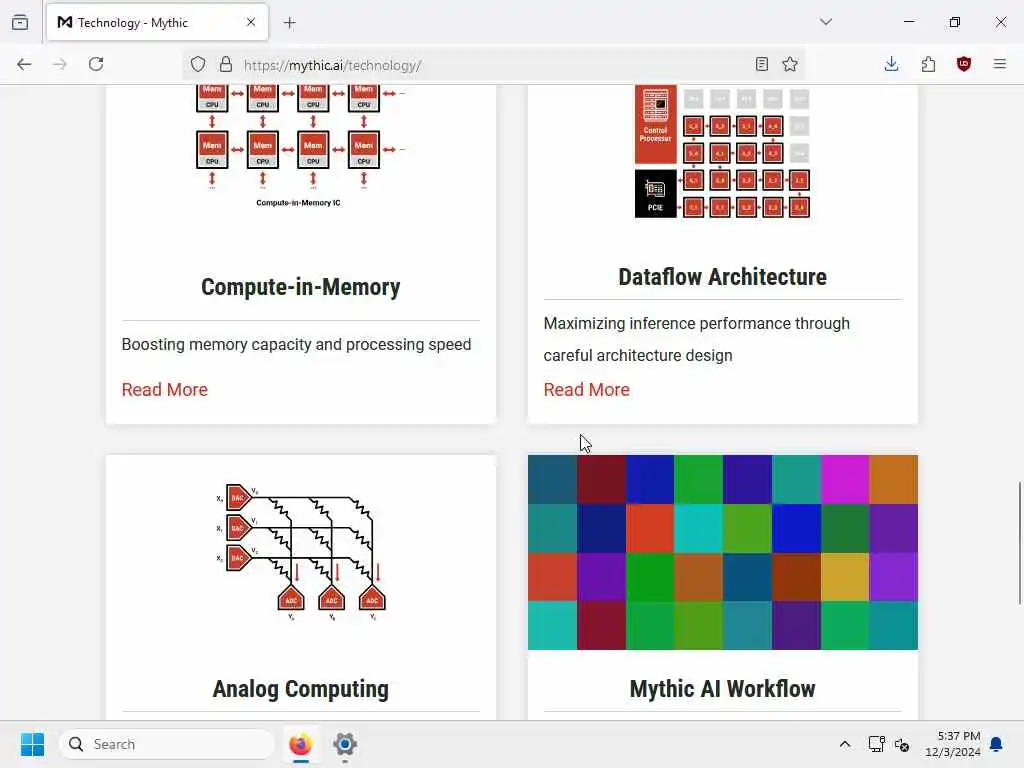Open the Firefox hamburger application menu
Viewport: 1024px width, 768px height.
coord(1000,64)
